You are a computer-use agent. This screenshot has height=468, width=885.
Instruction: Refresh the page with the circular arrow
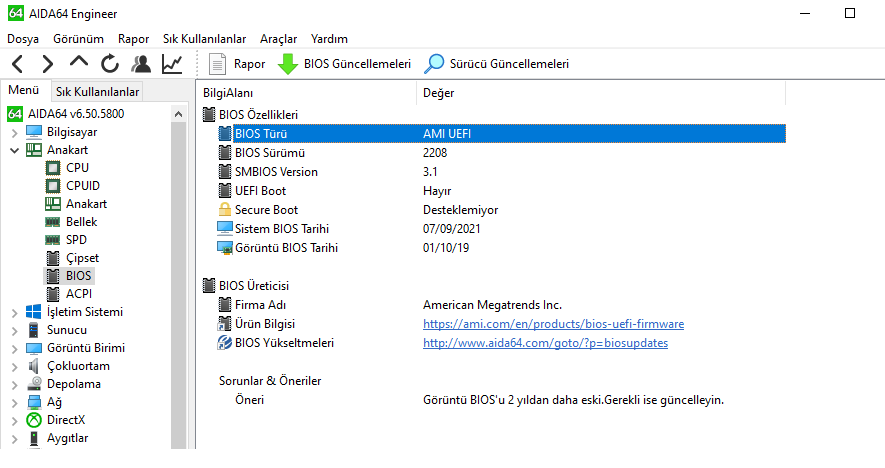tap(110, 64)
